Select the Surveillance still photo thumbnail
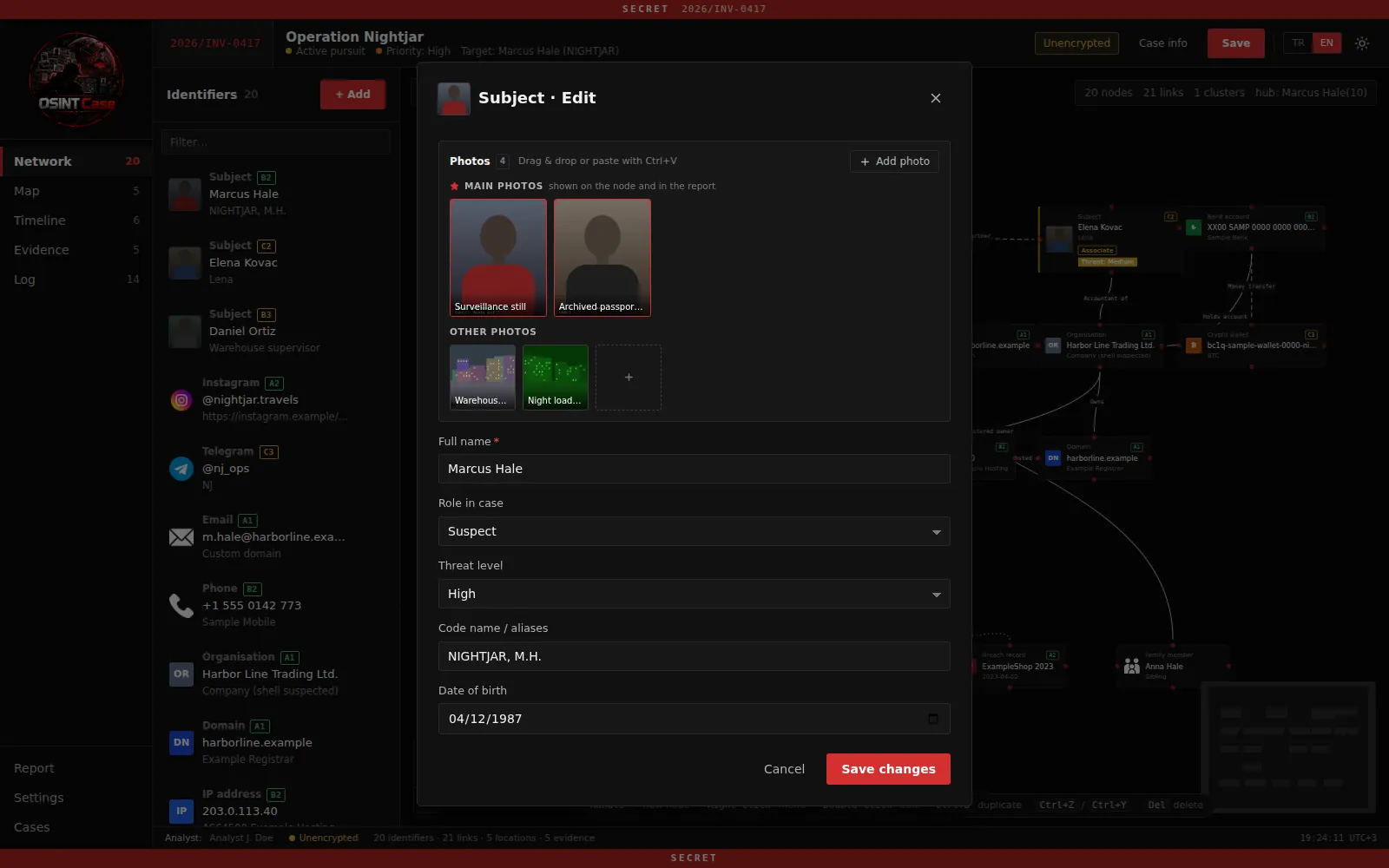Image resolution: width=1389 pixels, height=868 pixels. (498, 258)
